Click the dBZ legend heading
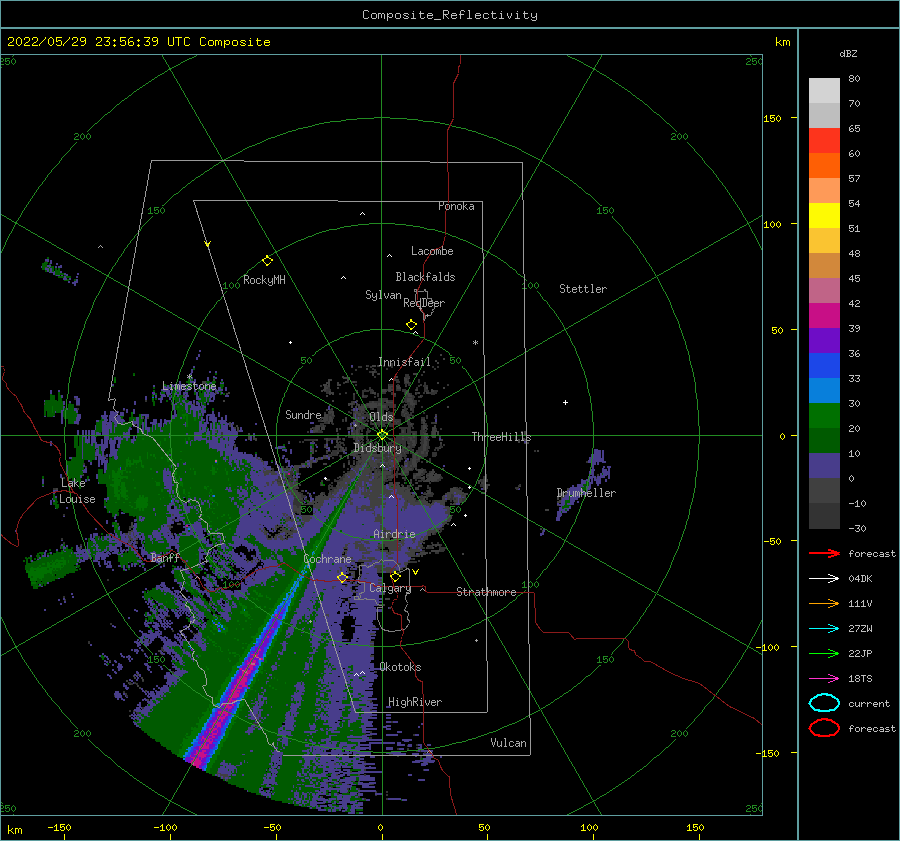Screen dimensions: 900x841 pyautogui.click(x=848, y=53)
